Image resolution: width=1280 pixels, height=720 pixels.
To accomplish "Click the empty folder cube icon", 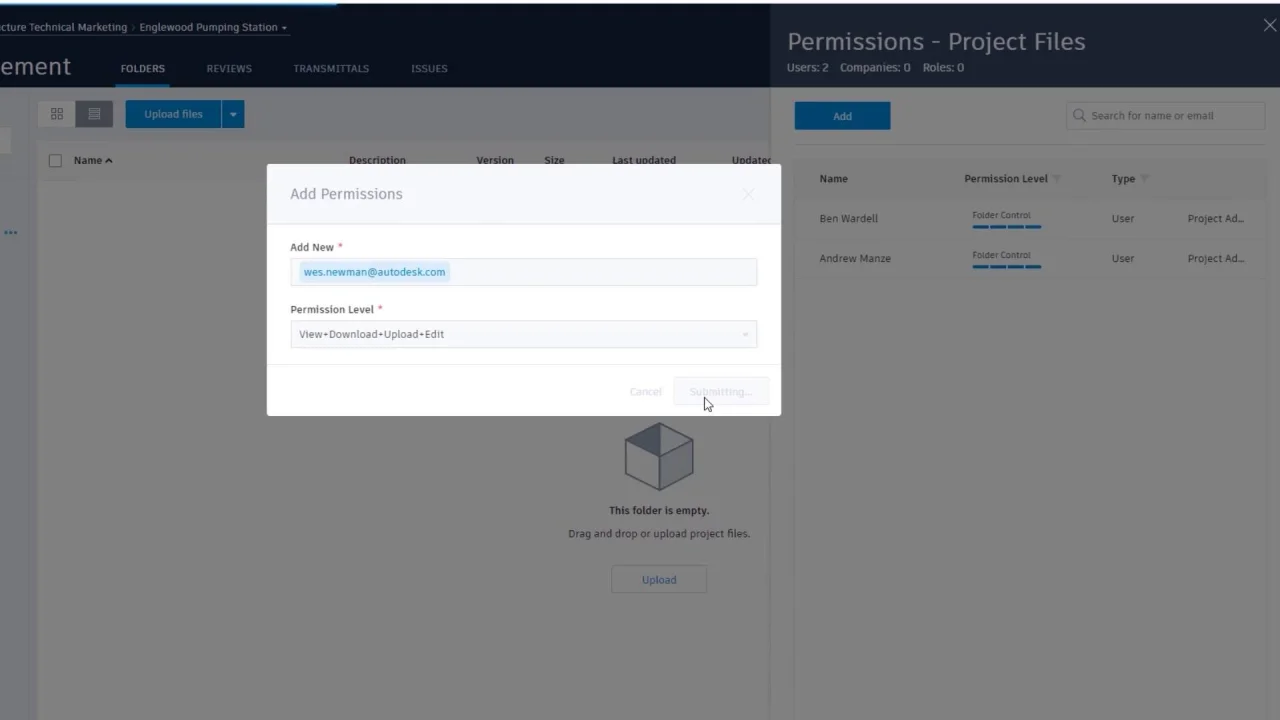I will pos(659,456).
